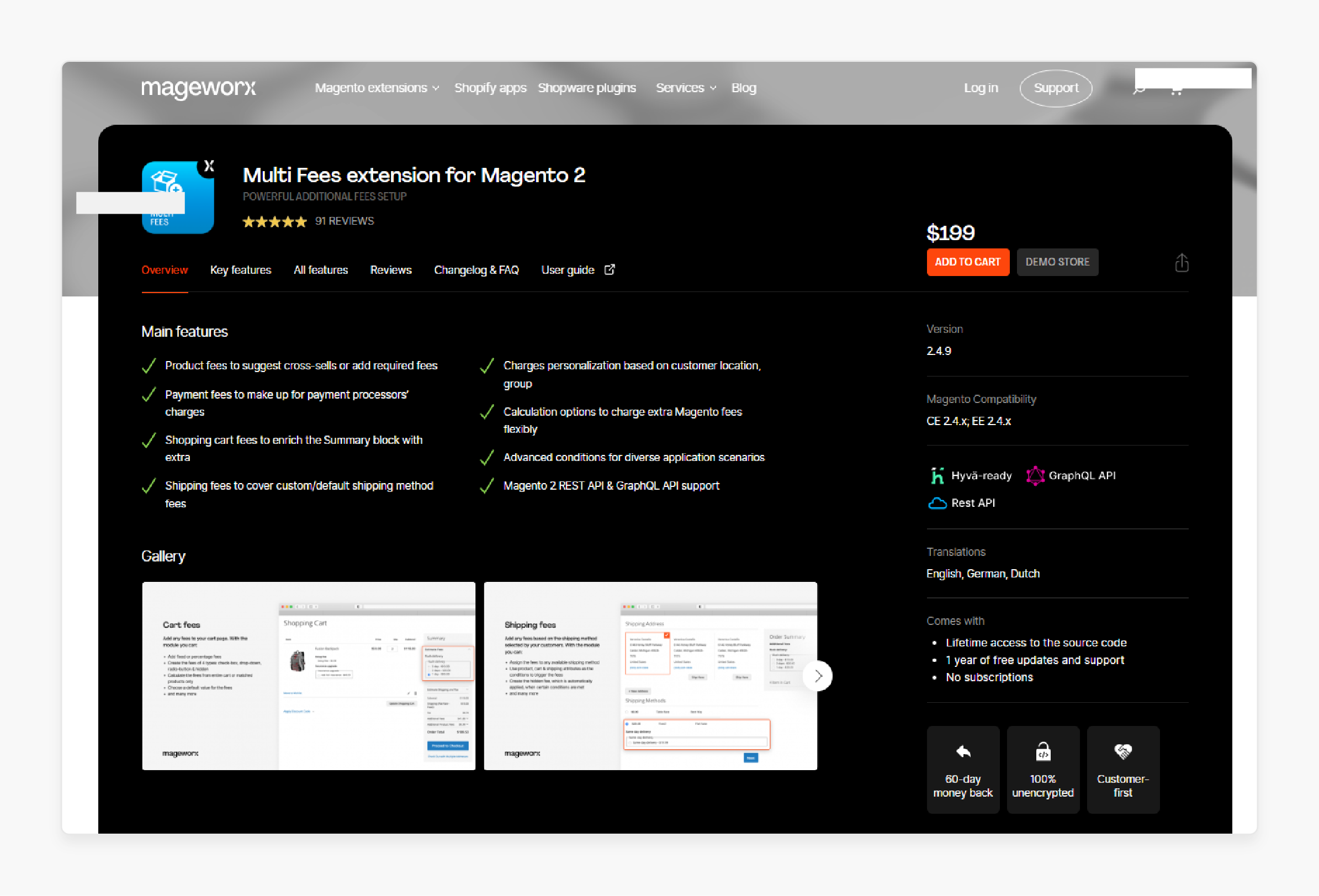
Task: Advance gallery with next arrow
Action: tap(817, 676)
